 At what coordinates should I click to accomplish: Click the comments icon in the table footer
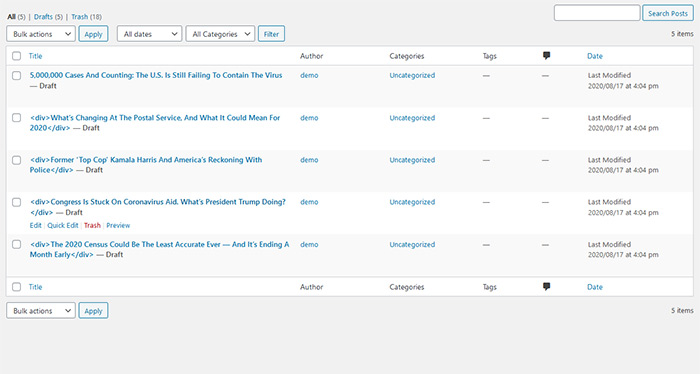(x=546, y=287)
